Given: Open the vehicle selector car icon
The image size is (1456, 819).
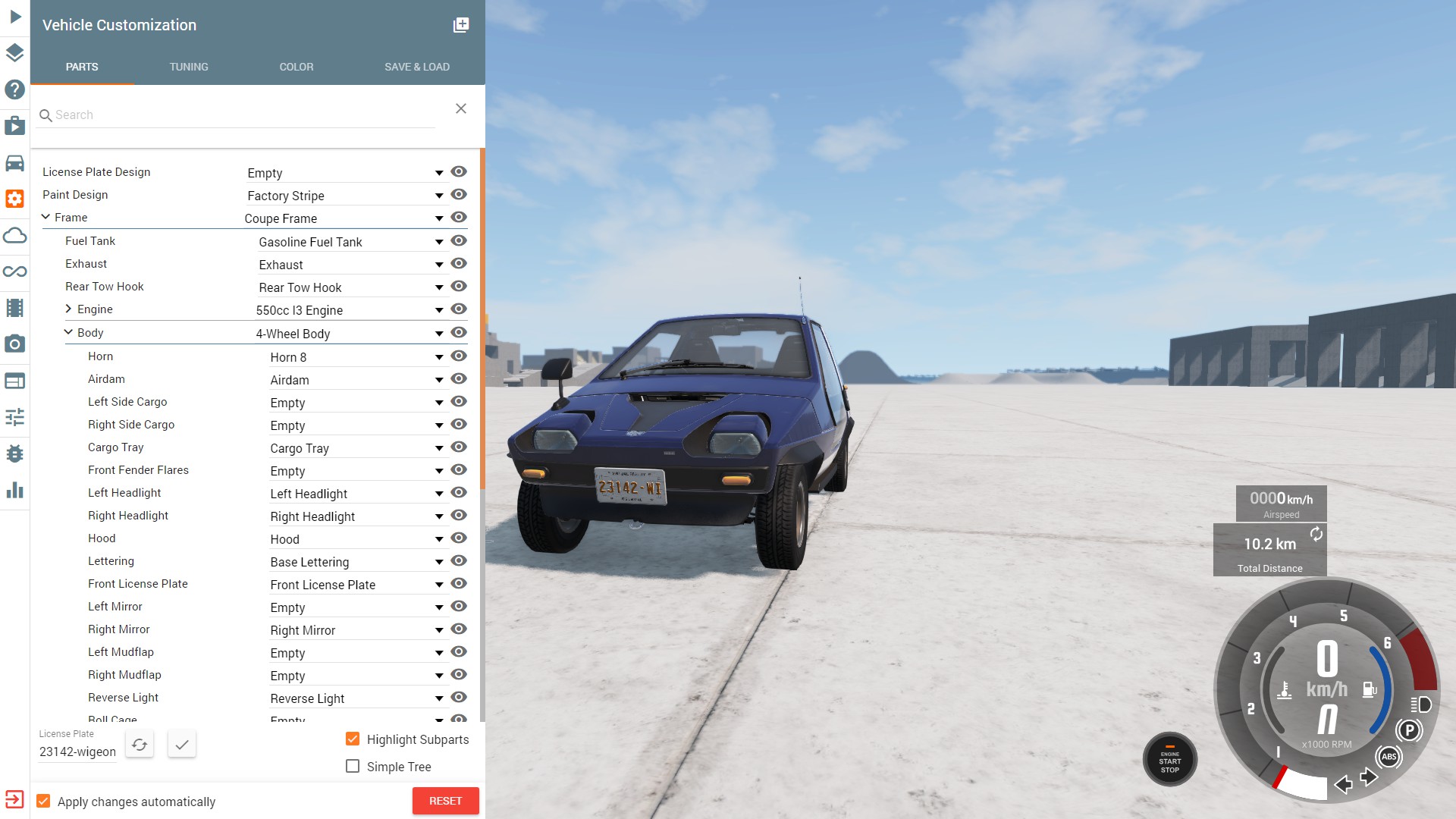Looking at the screenshot, I should coord(15,163).
